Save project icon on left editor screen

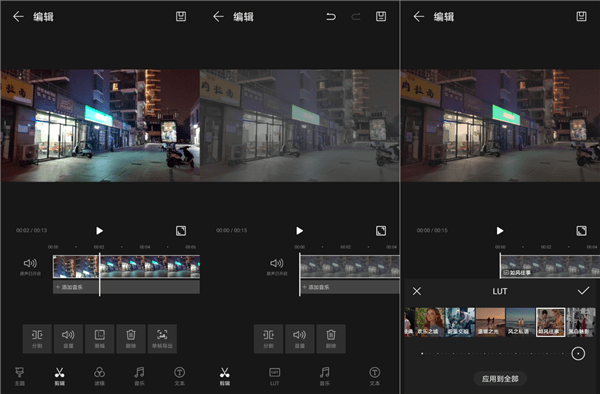[181, 16]
